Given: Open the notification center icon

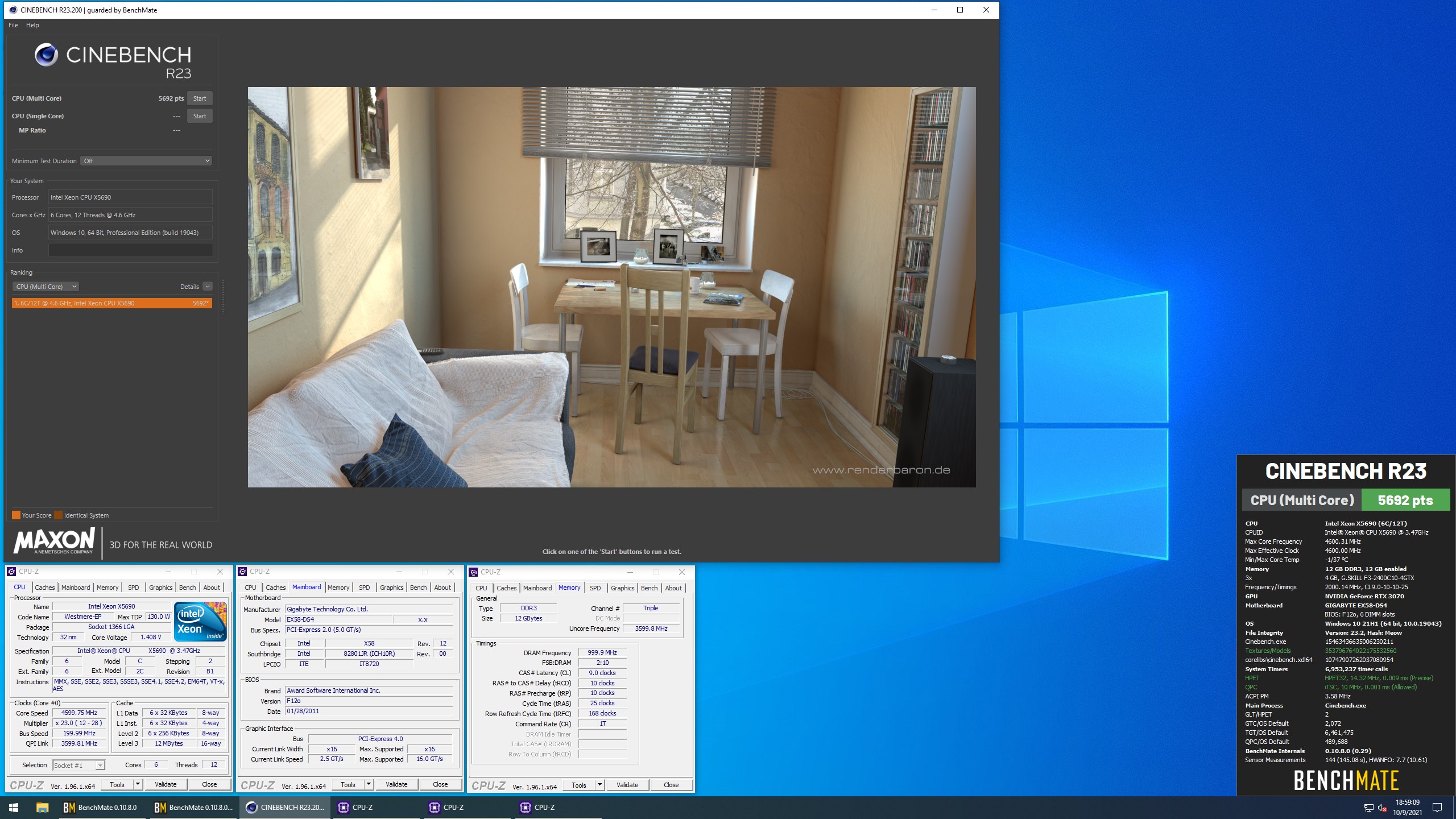Looking at the screenshot, I should [x=1437, y=808].
